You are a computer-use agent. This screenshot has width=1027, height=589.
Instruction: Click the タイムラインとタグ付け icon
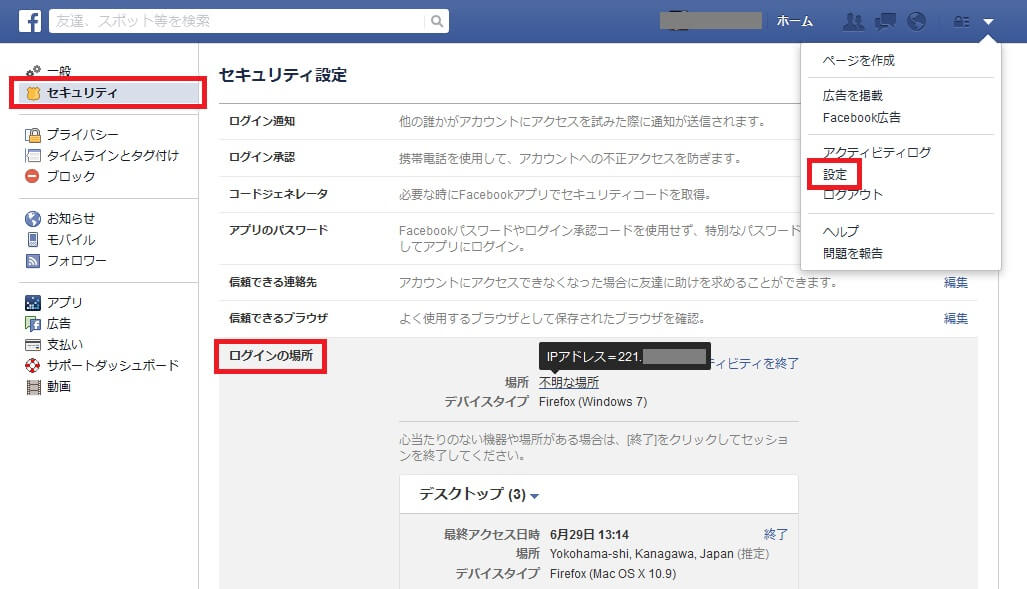pos(33,156)
